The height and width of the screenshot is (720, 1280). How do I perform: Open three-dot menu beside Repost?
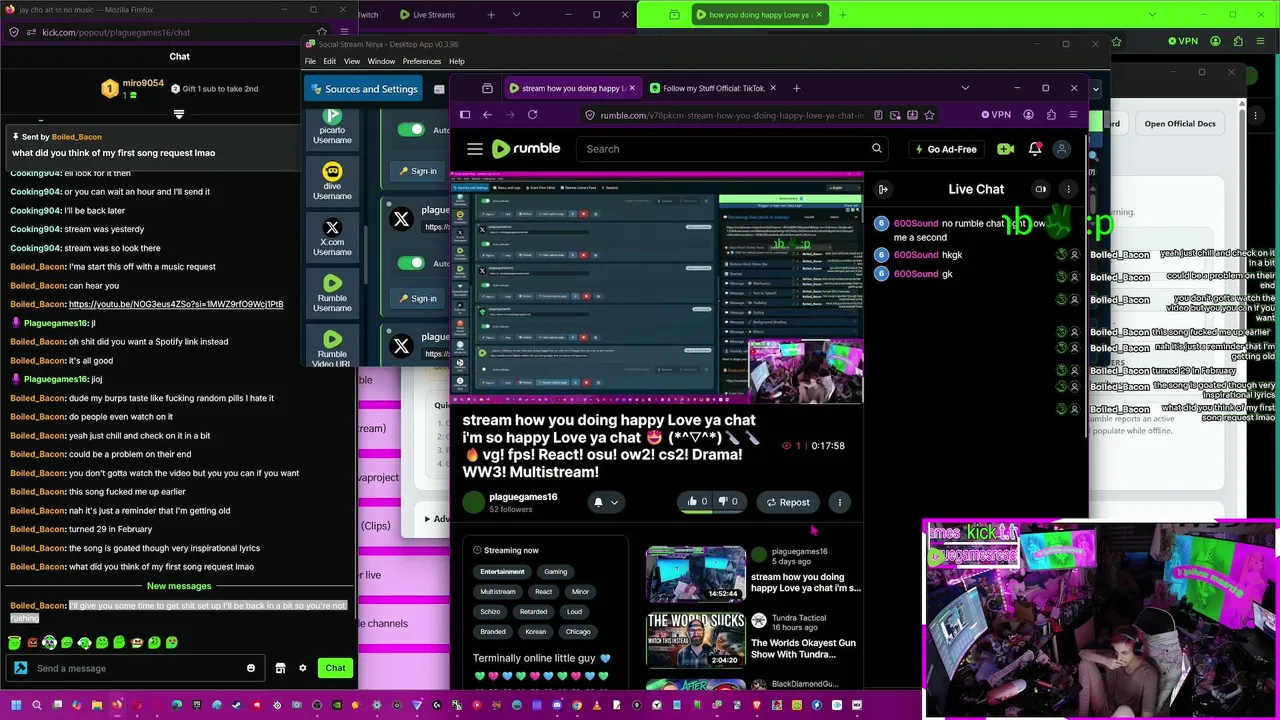pyautogui.click(x=840, y=502)
